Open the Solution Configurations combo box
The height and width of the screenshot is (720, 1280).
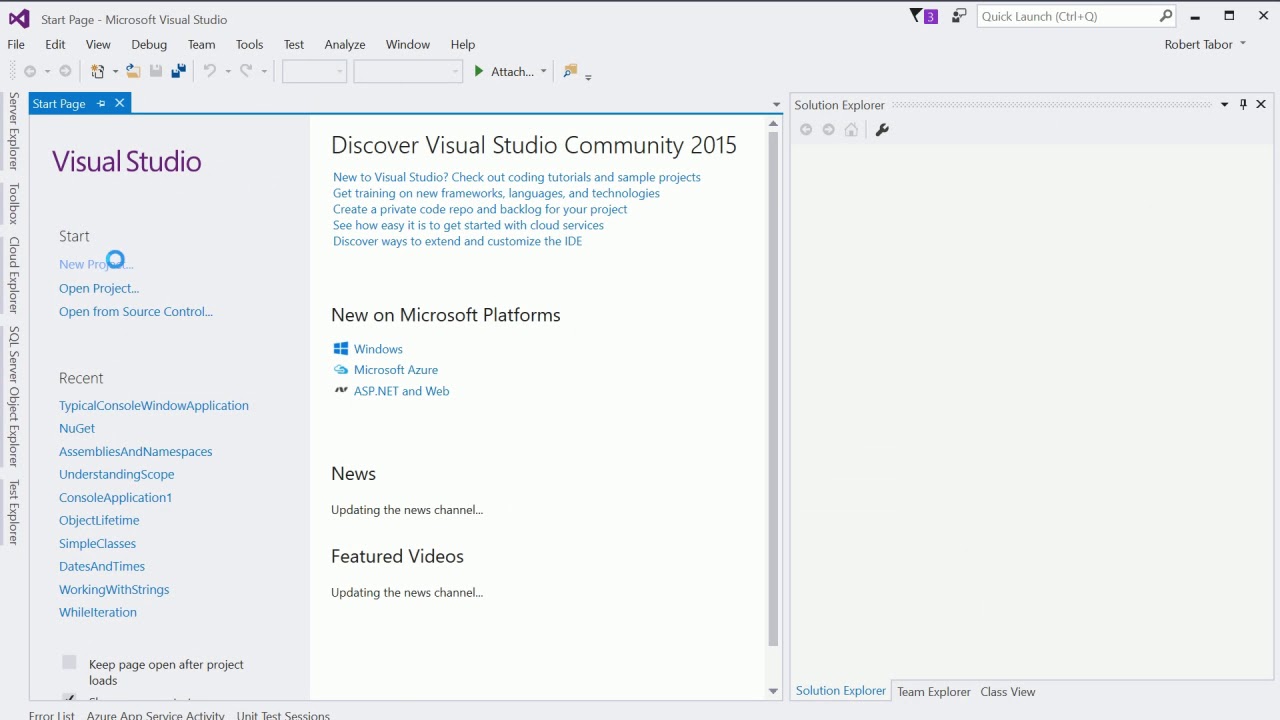point(314,71)
